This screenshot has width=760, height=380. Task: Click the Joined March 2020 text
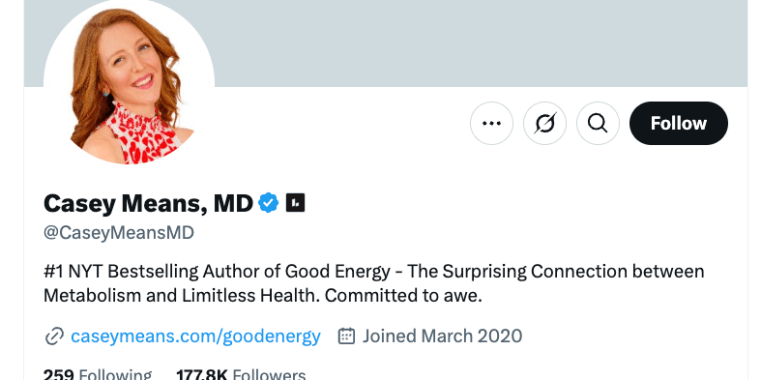click(x=442, y=336)
